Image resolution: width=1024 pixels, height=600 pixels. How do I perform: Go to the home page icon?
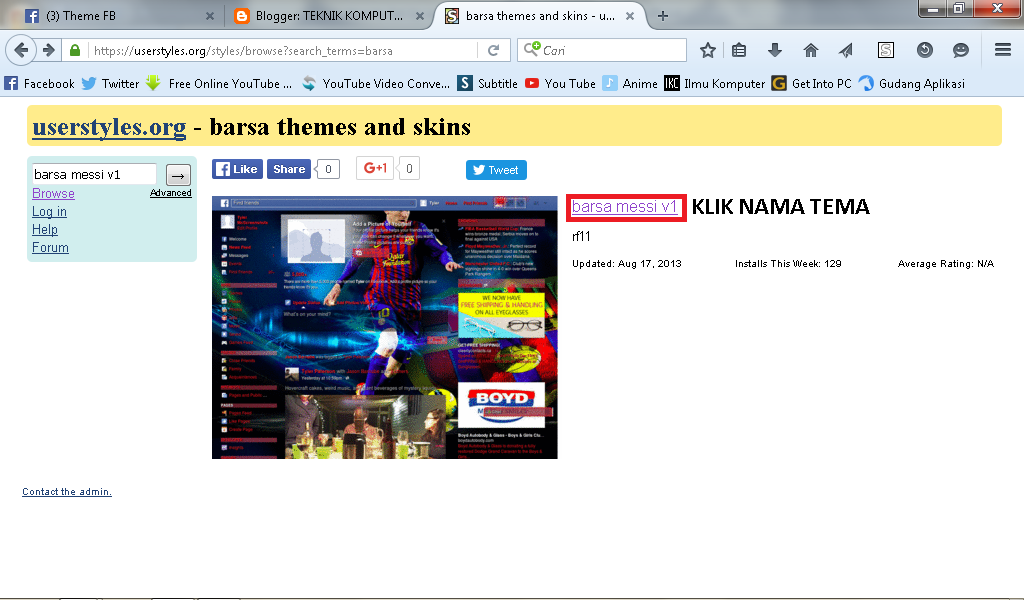click(810, 50)
